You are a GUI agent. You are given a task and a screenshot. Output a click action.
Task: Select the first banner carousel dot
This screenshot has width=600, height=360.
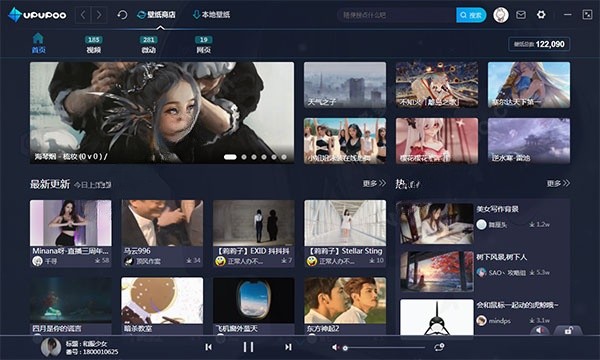point(230,157)
